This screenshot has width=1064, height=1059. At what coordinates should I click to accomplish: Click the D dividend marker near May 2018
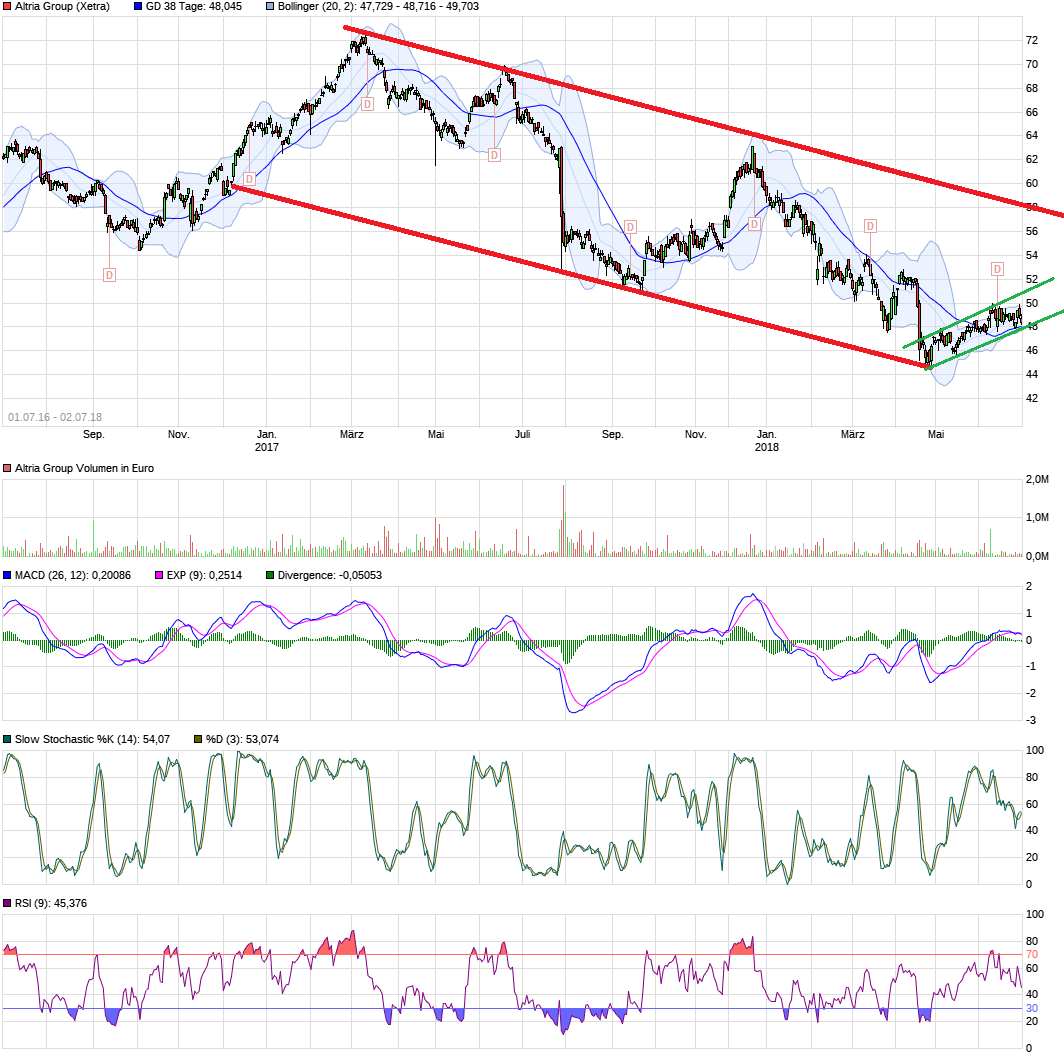click(996, 268)
